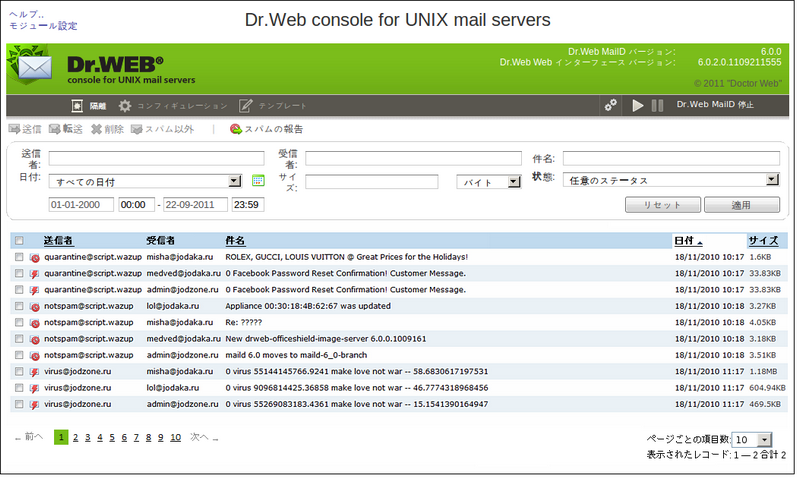Click the 転送 forward toolbar item

pyautogui.click(x=65, y=129)
